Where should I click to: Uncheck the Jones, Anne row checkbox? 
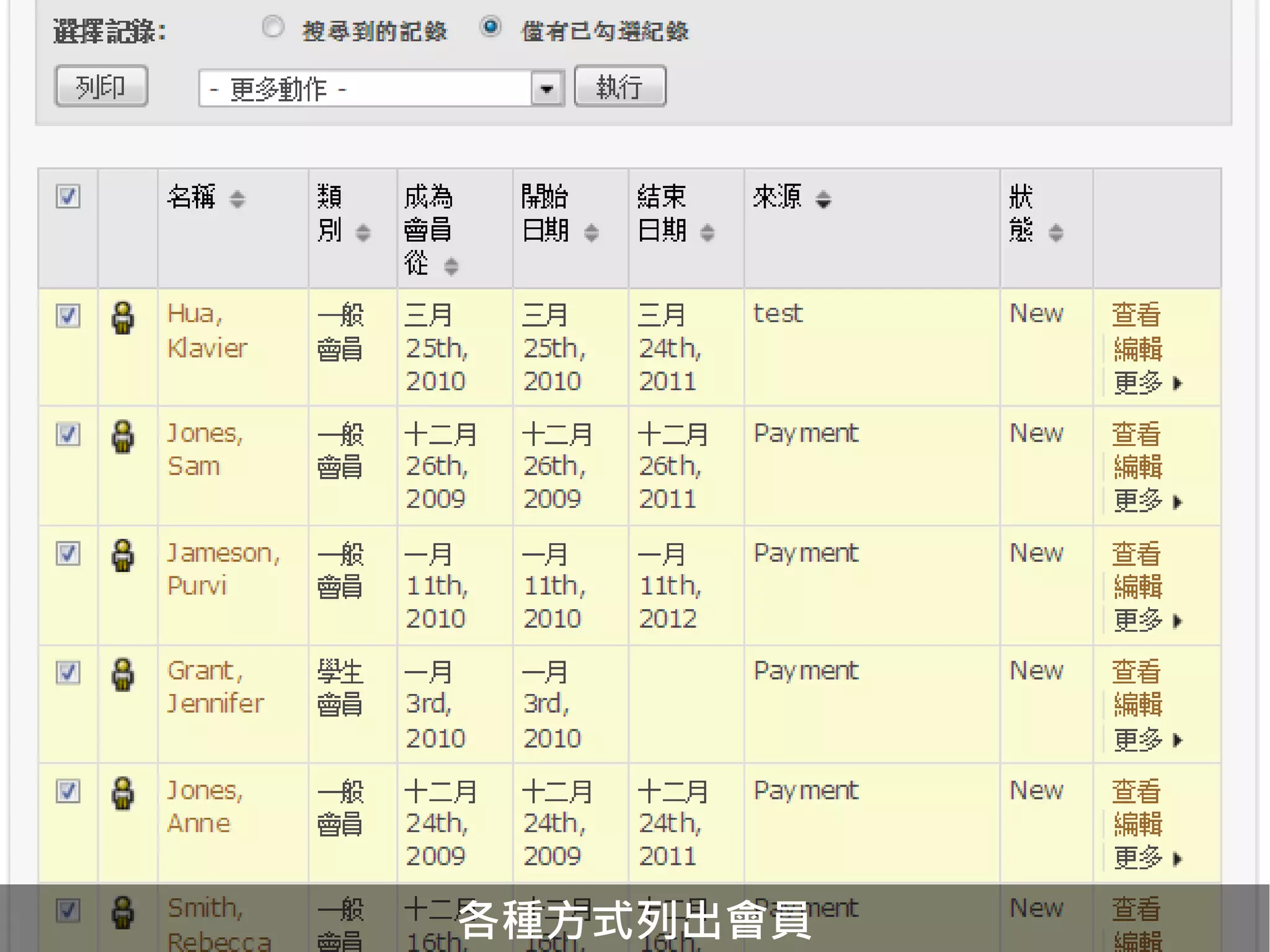click(x=68, y=791)
